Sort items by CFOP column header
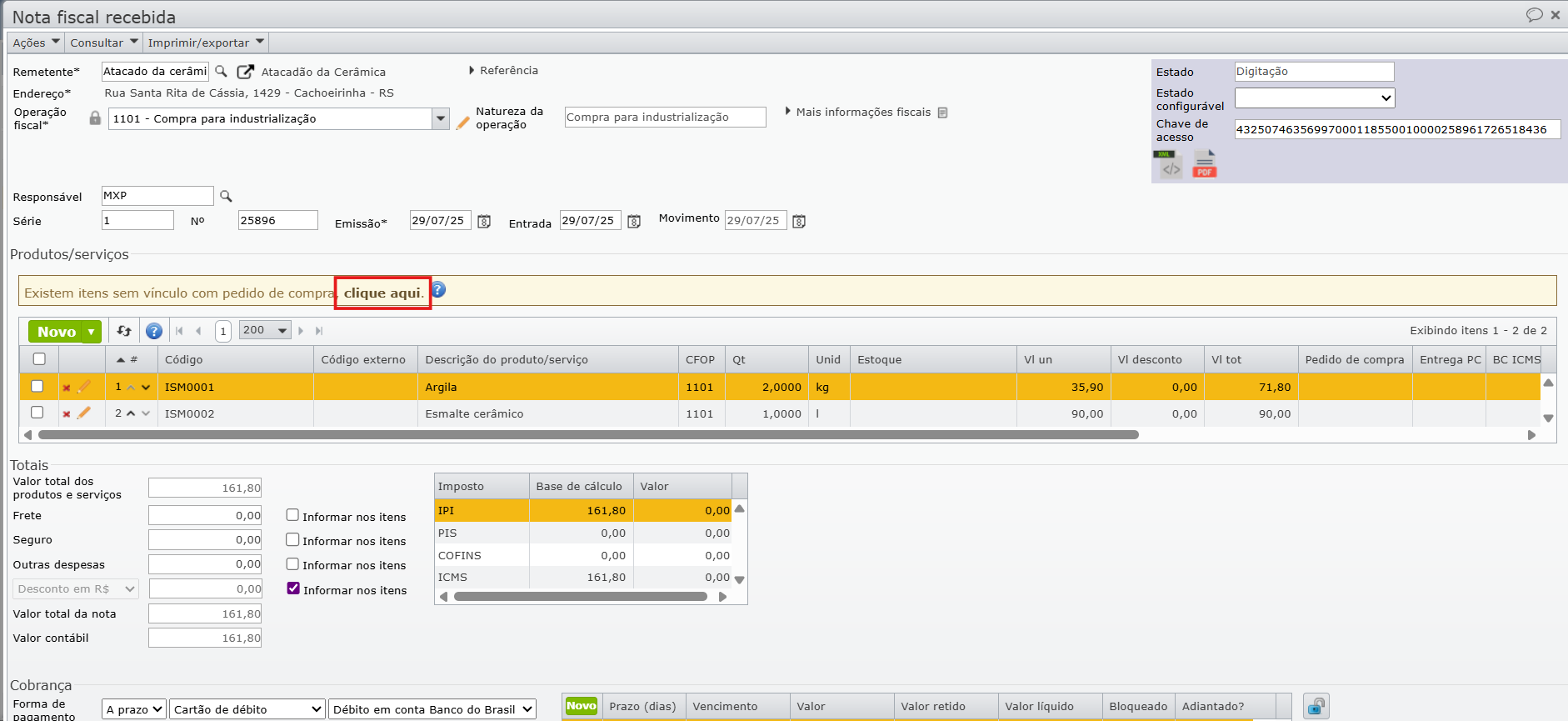Screen dimensions: 1568x721 701,360
